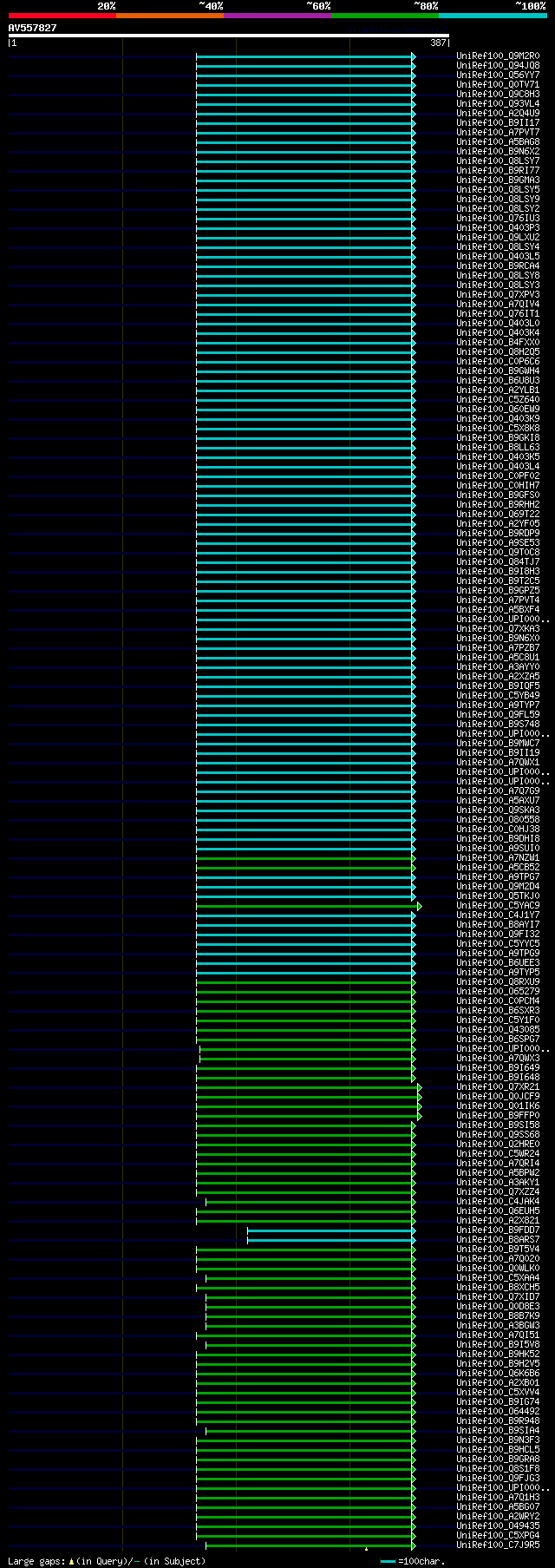The width and height of the screenshot is (555, 1568).
Task: Click the short cyan bar for UniRef100_B9FDD7
Action: pos(331,1230)
